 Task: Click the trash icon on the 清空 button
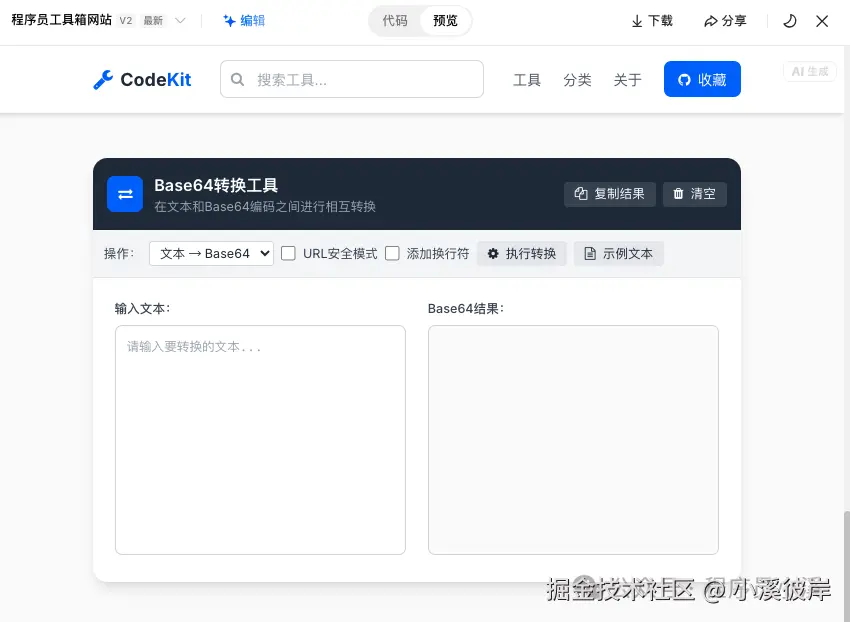click(x=677, y=193)
